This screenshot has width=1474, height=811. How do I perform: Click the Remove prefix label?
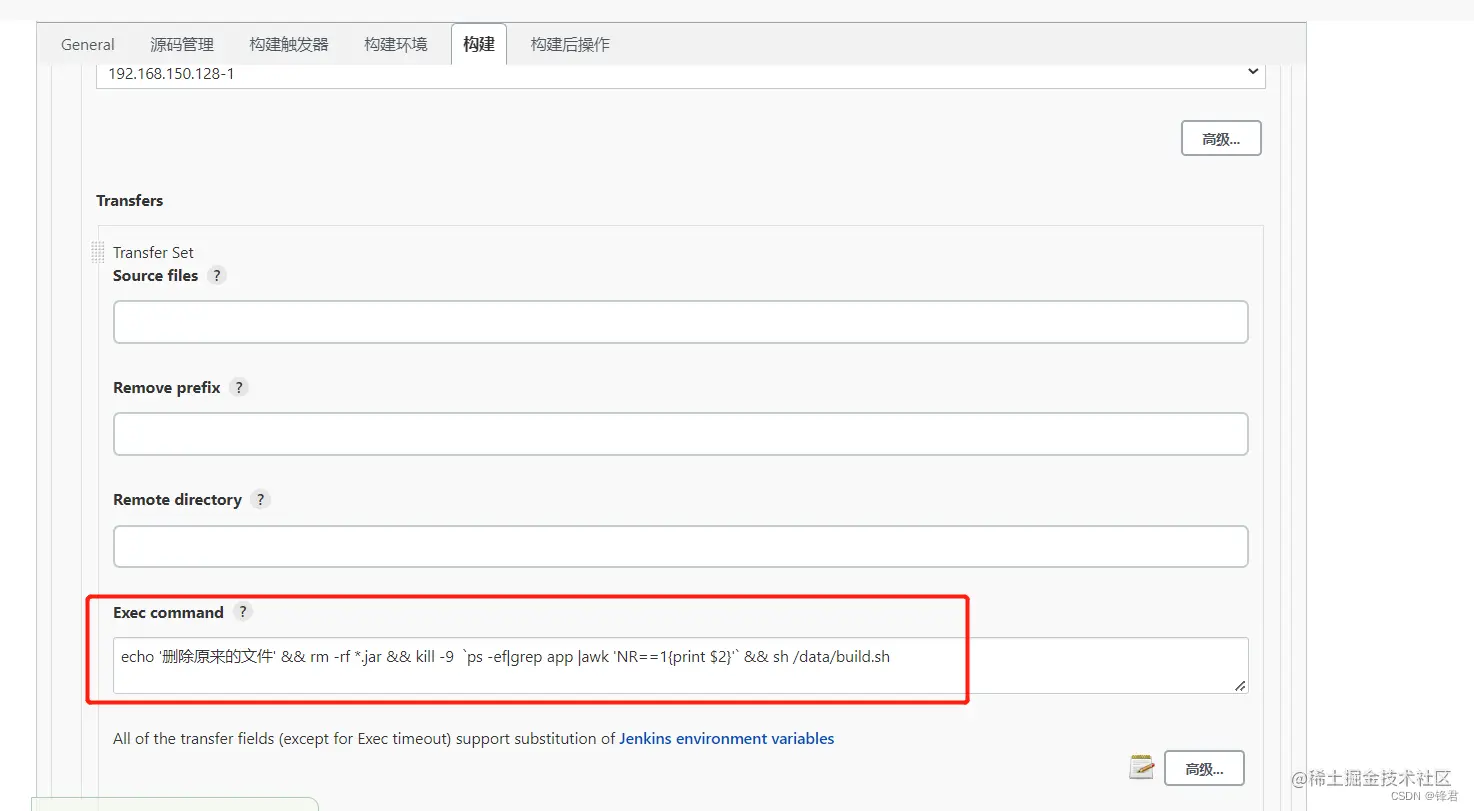[x=167, y=387]
